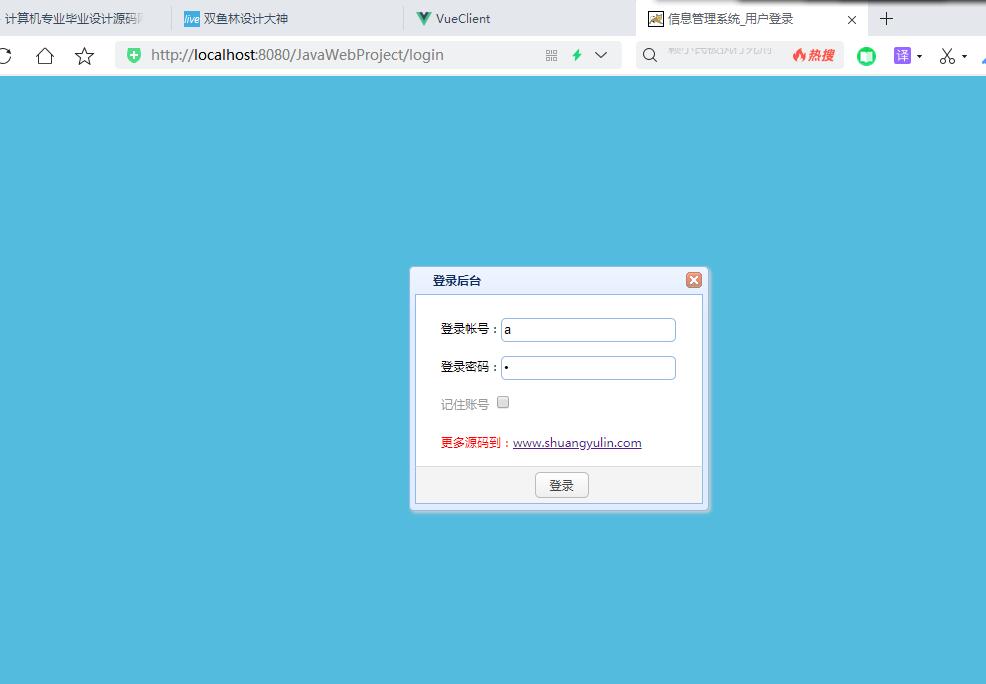Focus the 登录密码 password field
986x684 pixels.
point(588,368)
